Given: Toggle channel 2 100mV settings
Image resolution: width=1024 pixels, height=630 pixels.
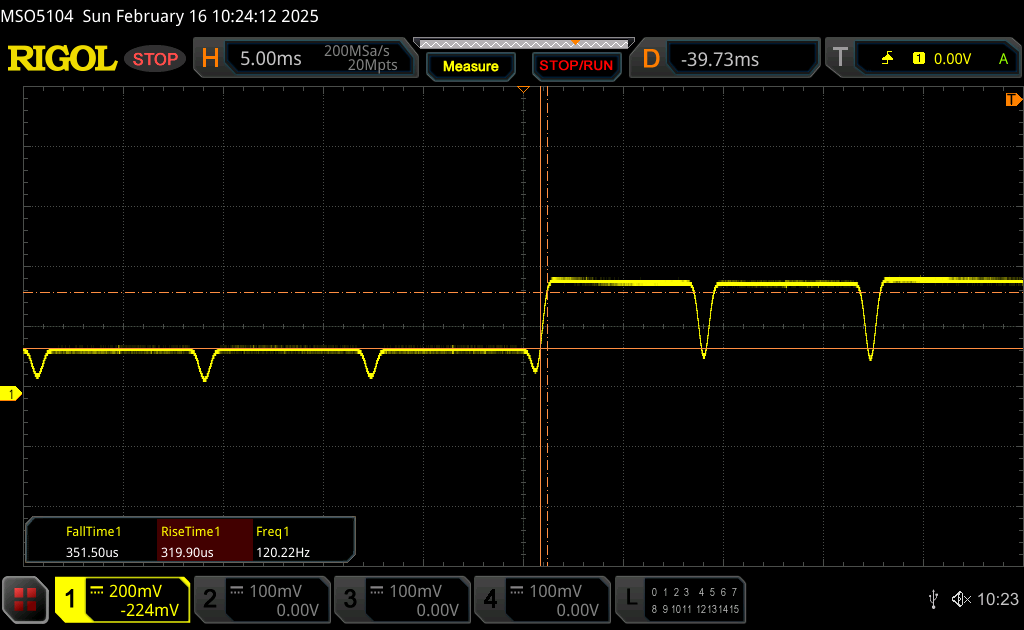Looking at the screenshot, I should [262, 600].
